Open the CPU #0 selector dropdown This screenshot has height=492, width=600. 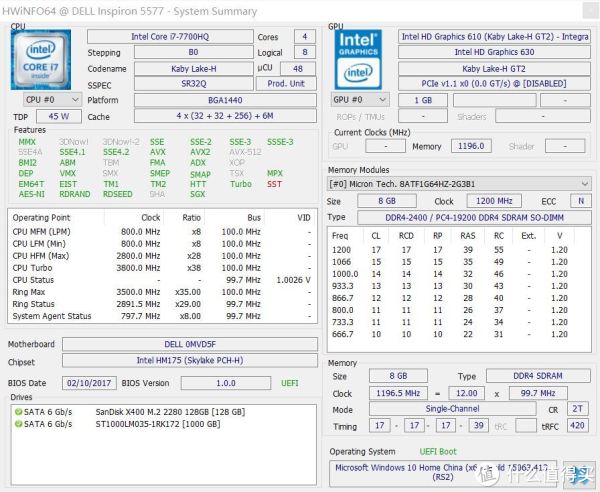click(52, 100)
